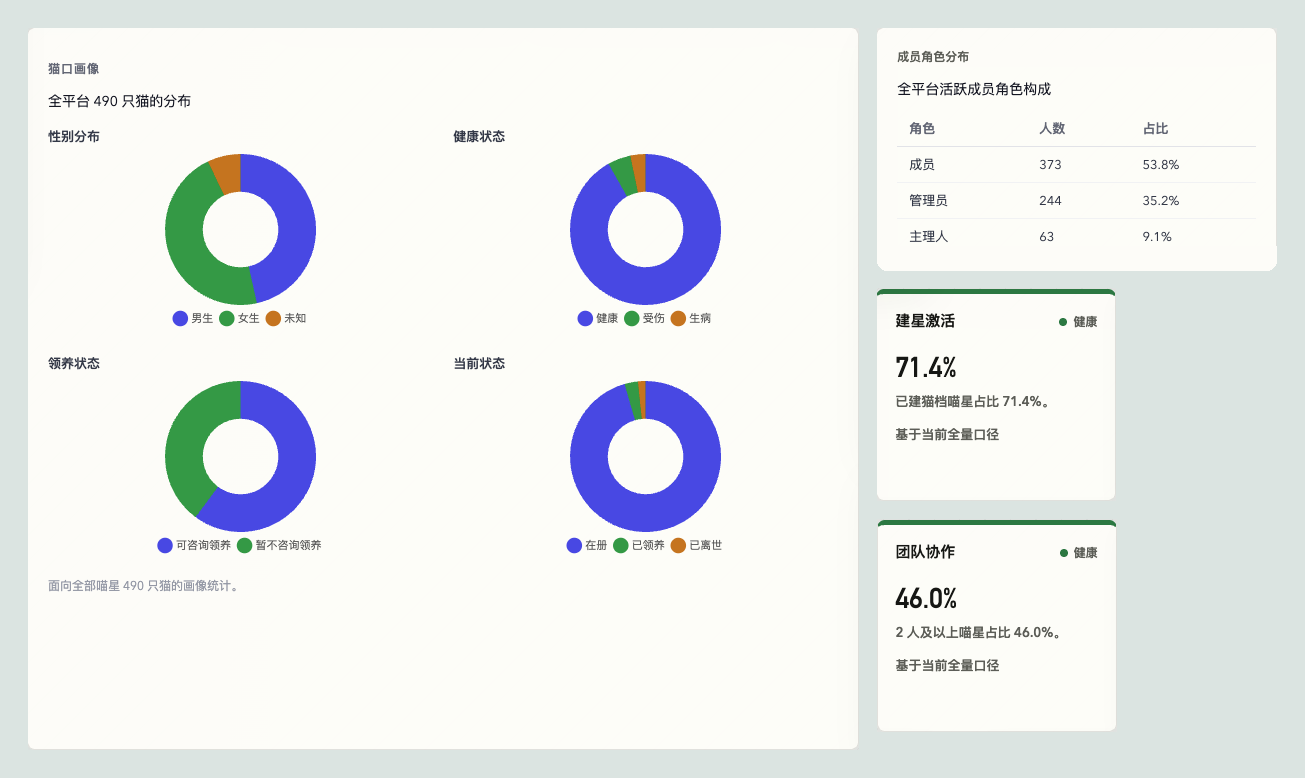Click the 244 count cell
This screenshot has width=1305, height=778.
(1050, 201)
